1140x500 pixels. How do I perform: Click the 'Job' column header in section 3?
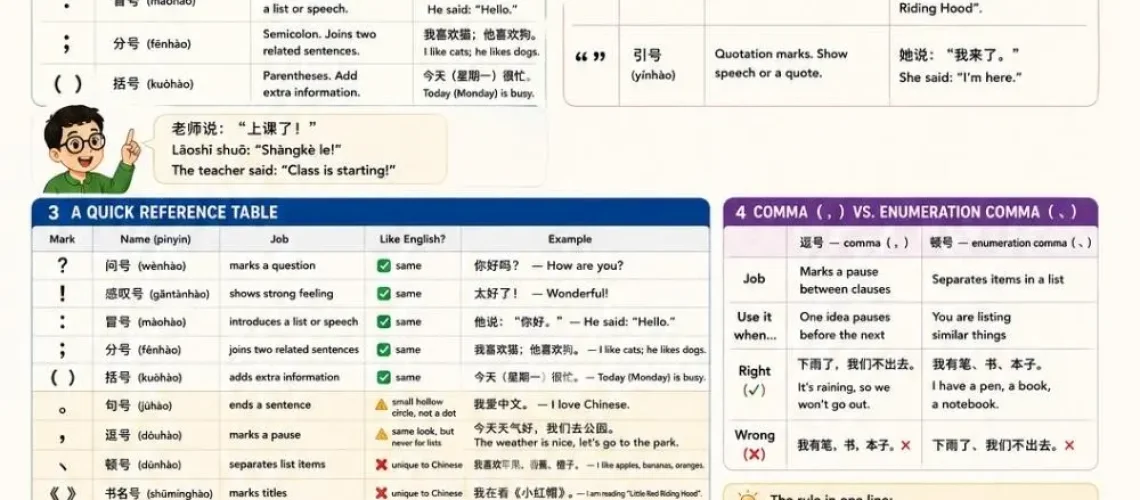pyautogui.click(x=280, y=239)
